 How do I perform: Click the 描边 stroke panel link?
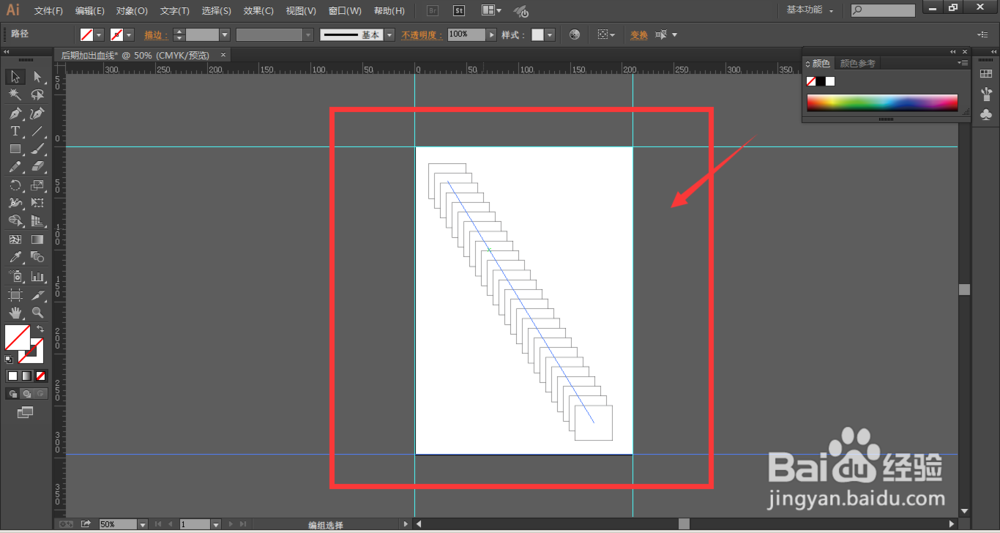coord(156,35)
